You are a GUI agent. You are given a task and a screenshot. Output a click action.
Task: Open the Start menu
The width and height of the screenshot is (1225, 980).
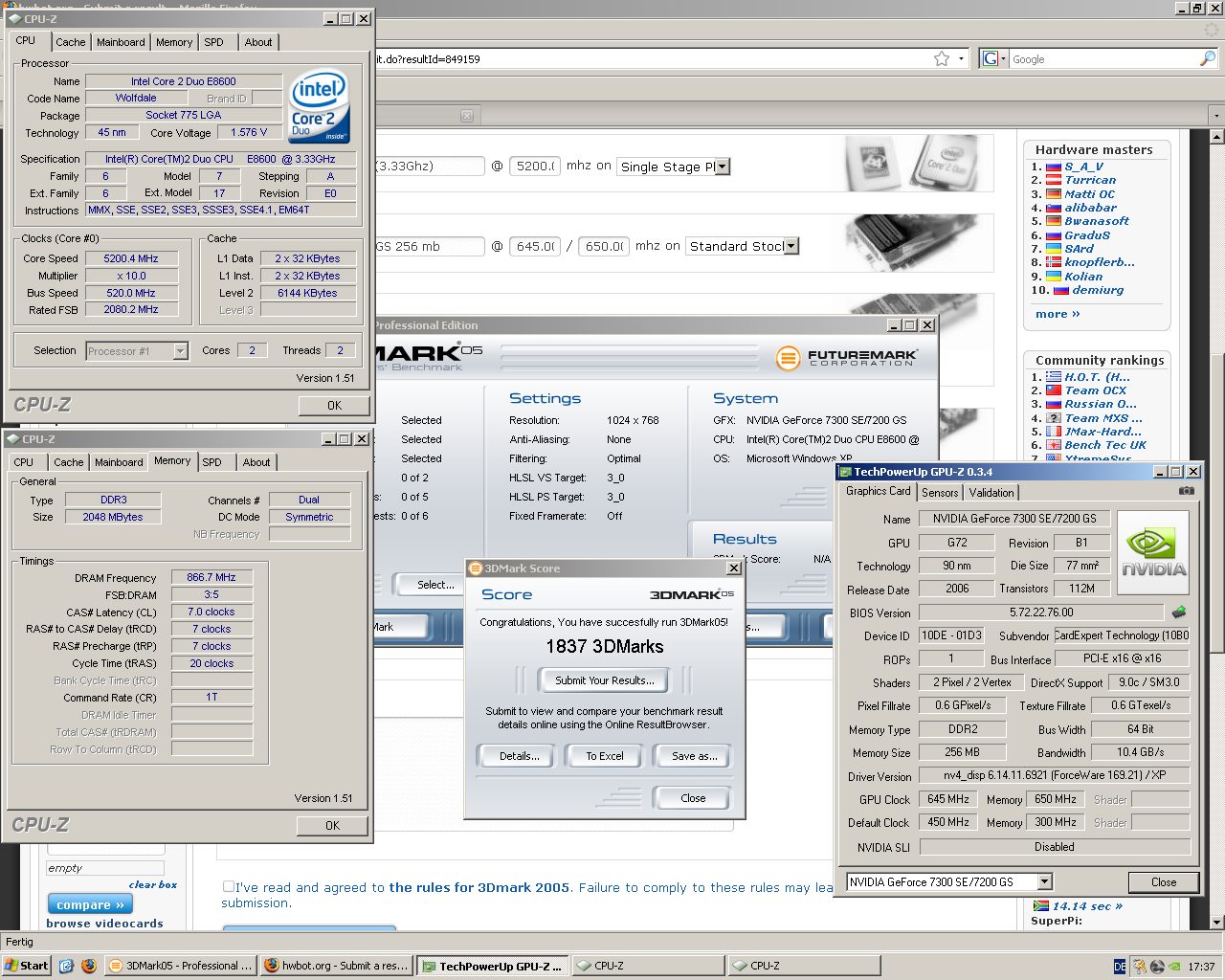27,966
